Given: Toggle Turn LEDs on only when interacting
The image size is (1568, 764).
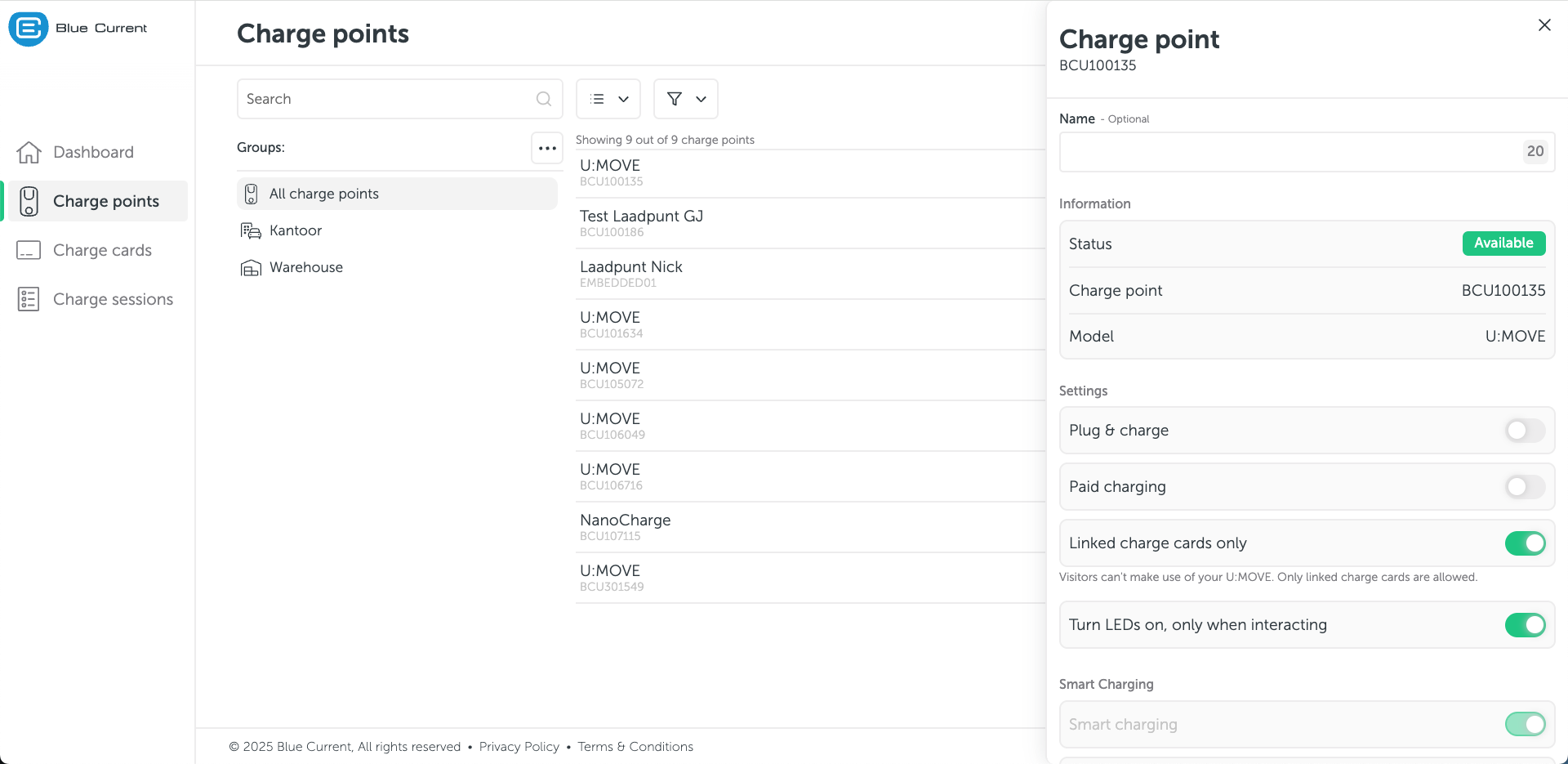Looking at the screenshot, I should click(x=1525, y=625).
